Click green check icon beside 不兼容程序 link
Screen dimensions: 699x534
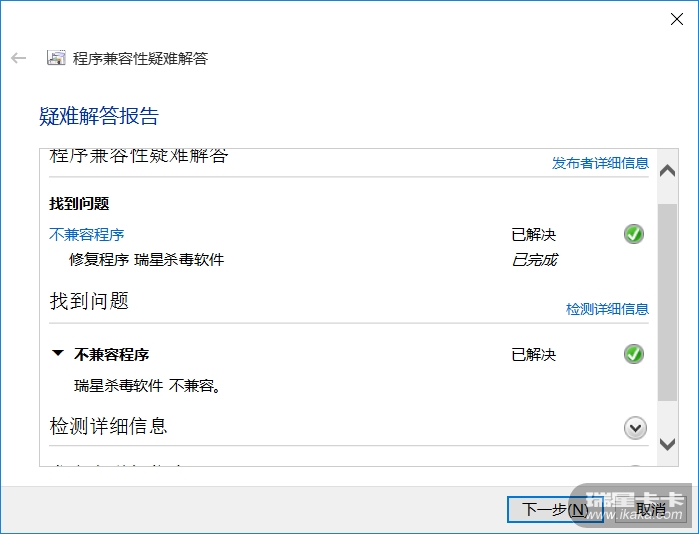click(633, 234)
